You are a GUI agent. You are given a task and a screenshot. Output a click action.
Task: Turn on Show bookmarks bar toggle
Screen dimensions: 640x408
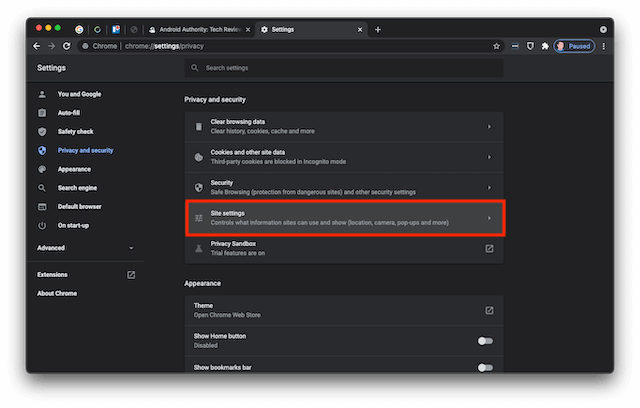pyautogui.click(x=485, y=368)
